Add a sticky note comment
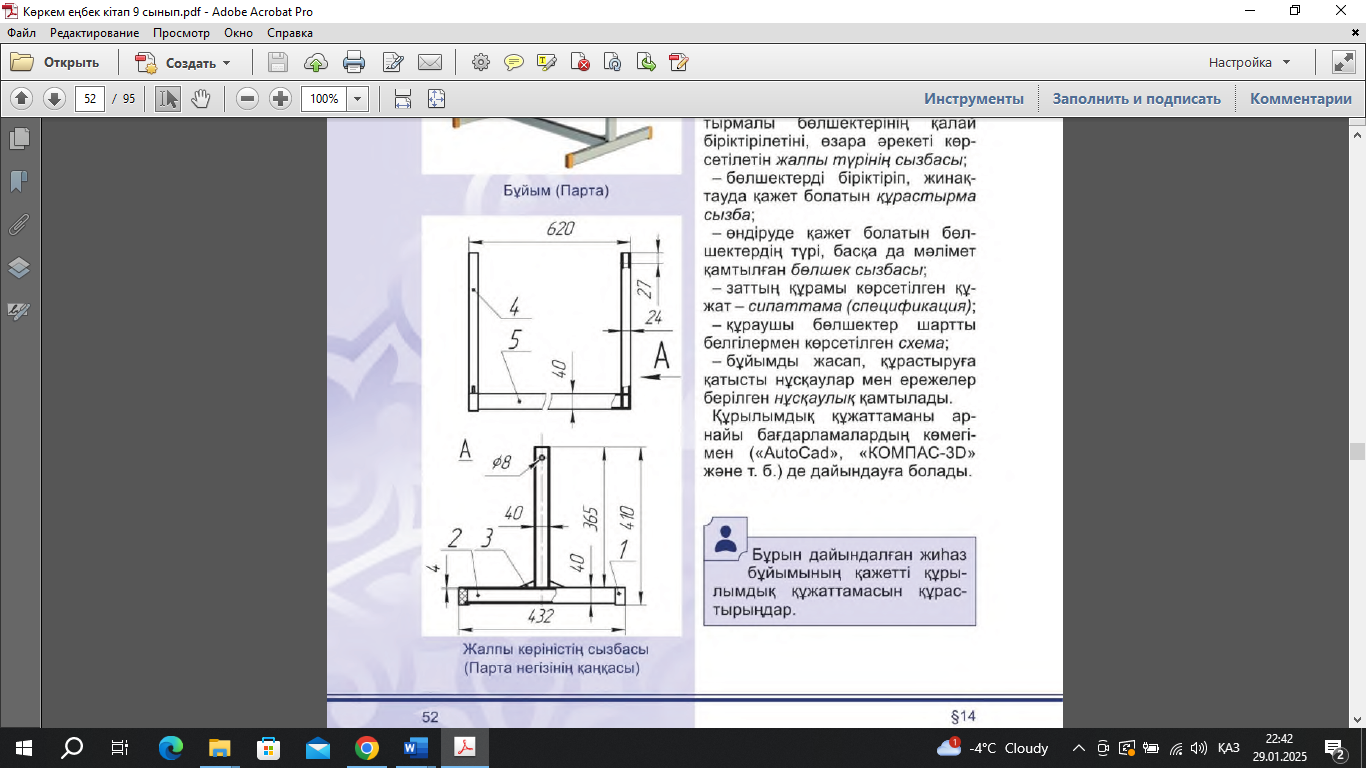The height and width of the screenshot is (768, 1366). pos(514,62)
